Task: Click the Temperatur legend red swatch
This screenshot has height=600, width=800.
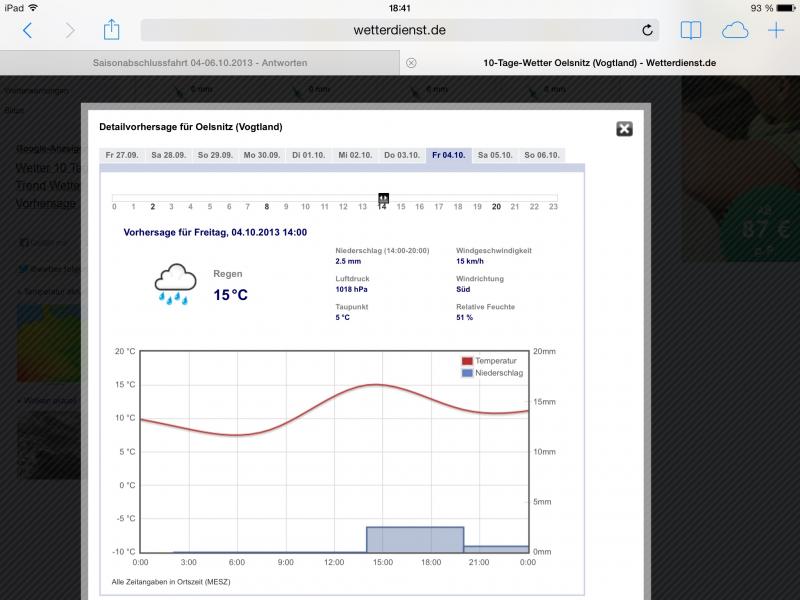Action: (467, 361)
